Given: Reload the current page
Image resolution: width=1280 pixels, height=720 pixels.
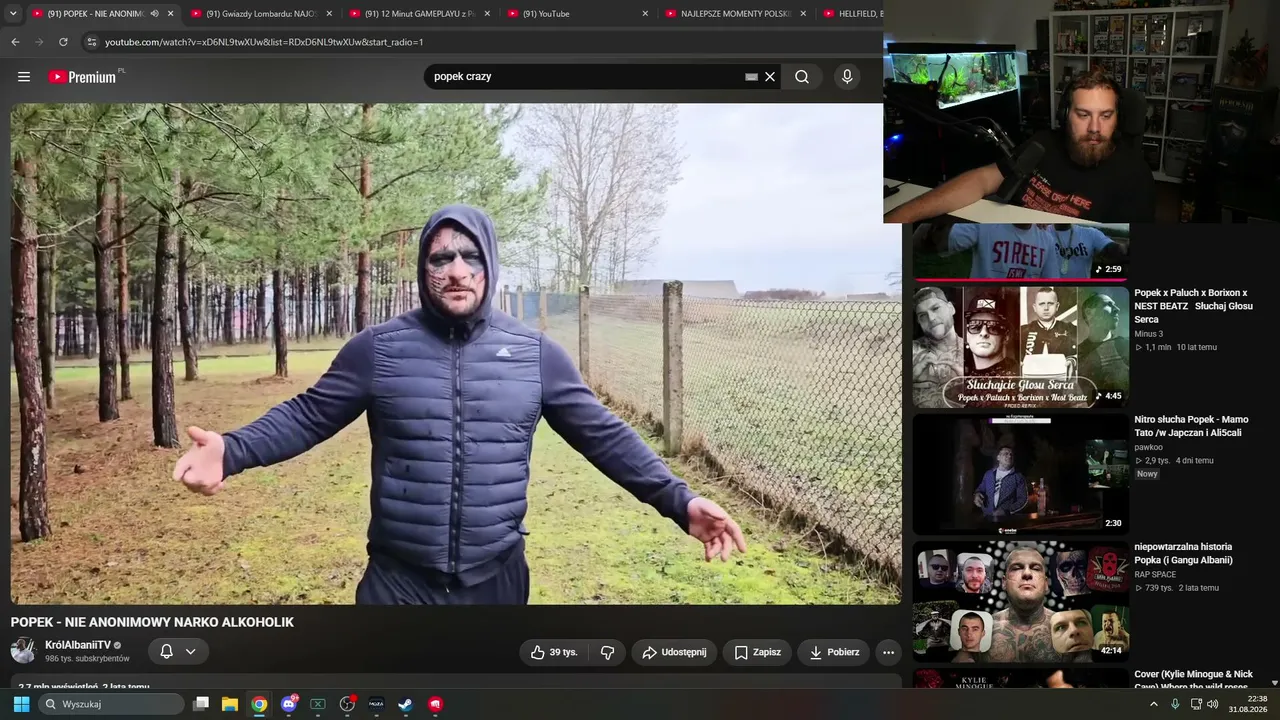Looking at the screenshot, I should (63, 42).
